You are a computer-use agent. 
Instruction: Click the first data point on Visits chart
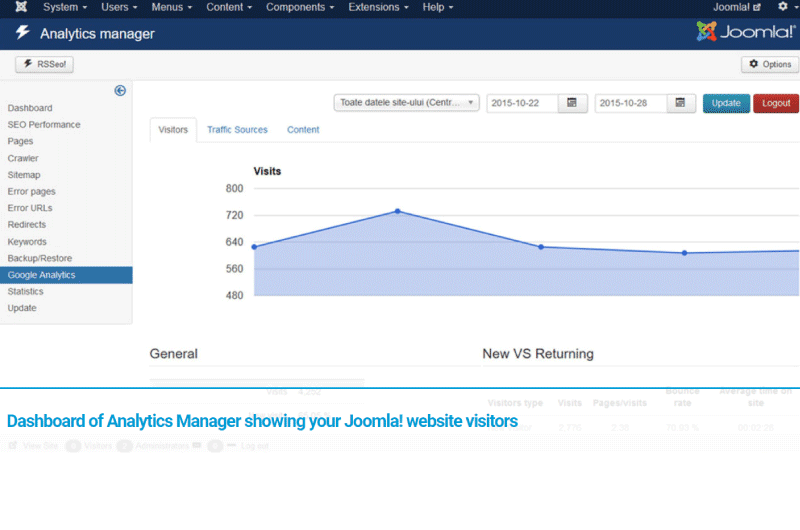pyautogui.click(x=254, y=247)
